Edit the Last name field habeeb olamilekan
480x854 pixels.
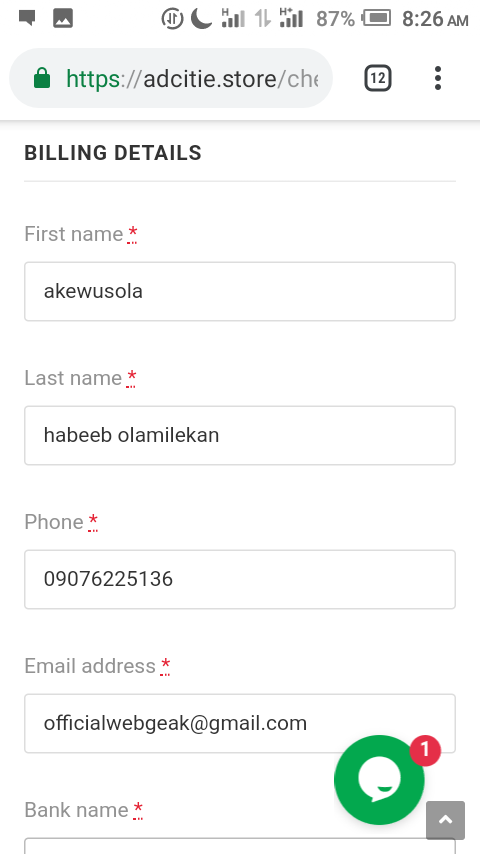pos(240,435)
